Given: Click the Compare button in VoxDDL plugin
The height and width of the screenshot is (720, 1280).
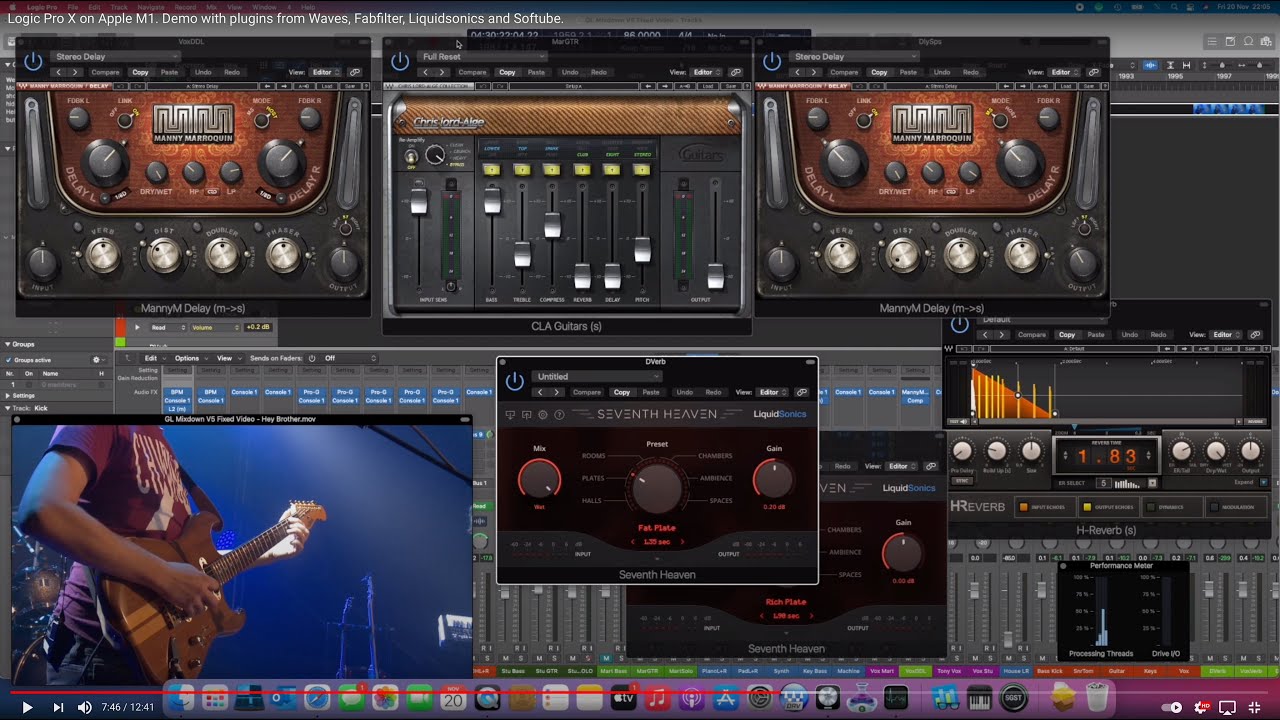Looking at the screenshot, I should click(x=105, y=72).
